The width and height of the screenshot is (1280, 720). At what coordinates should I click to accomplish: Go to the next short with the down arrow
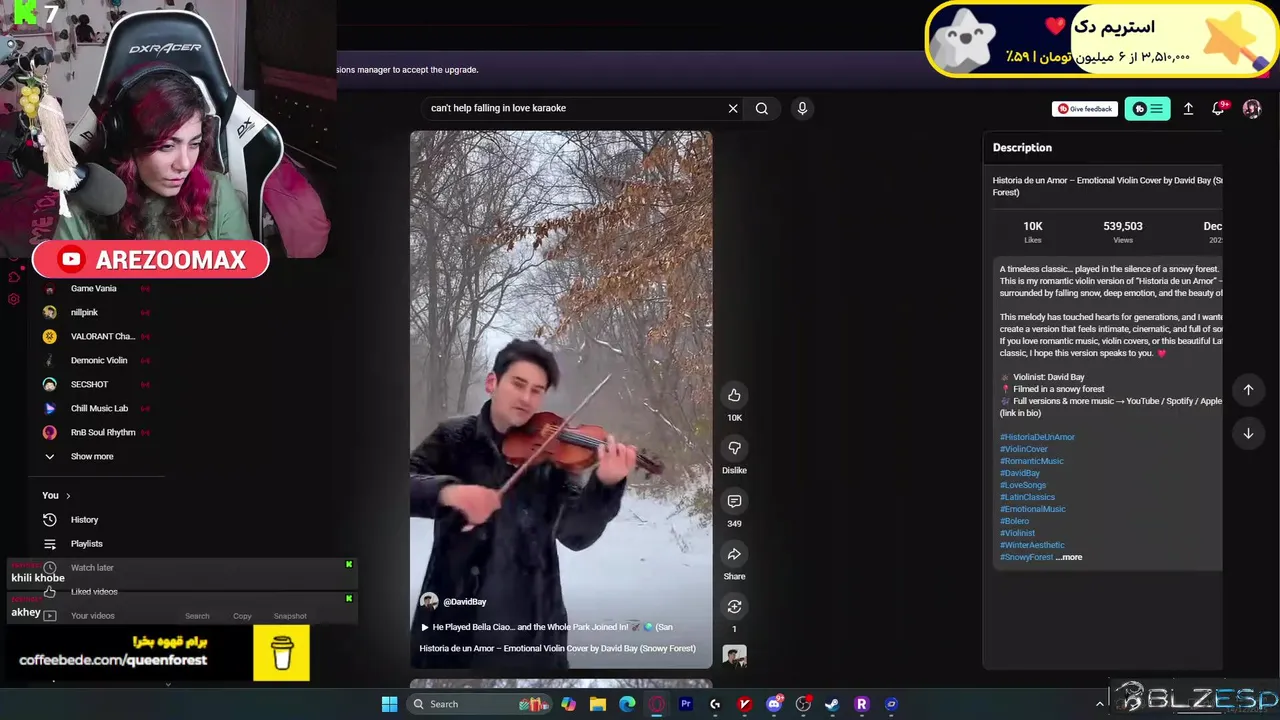[1248, 434]
